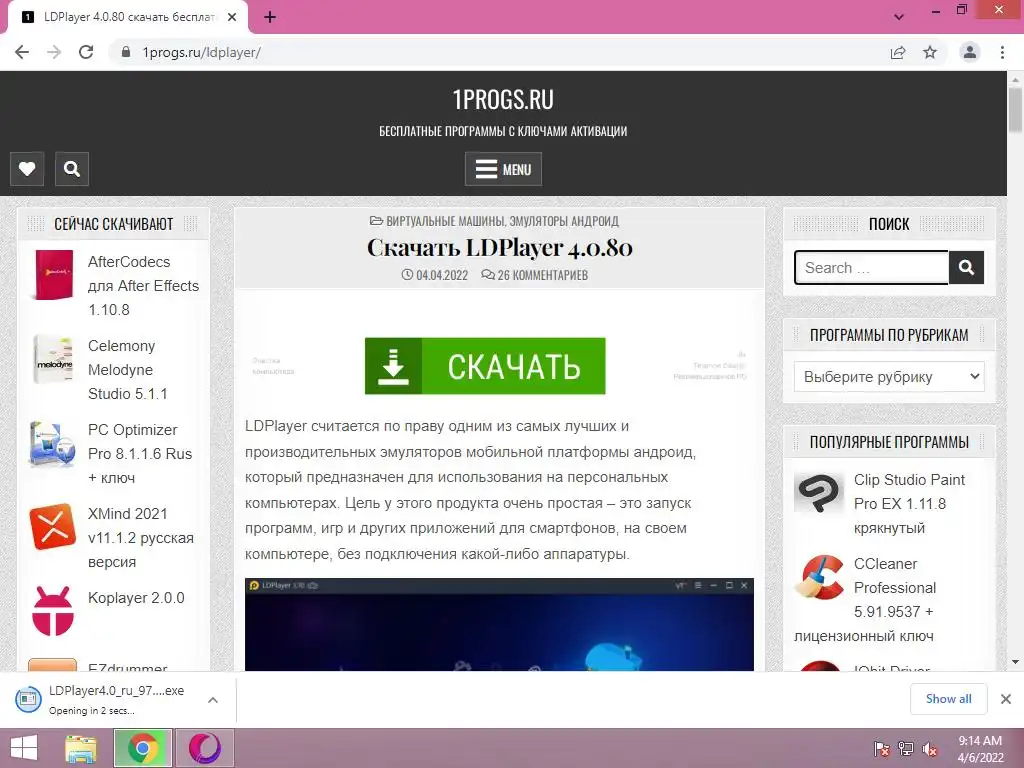The image size is (1024, 768).
Task: Open the AfterCodecs box thumbnail
Action: click(54, 275)
